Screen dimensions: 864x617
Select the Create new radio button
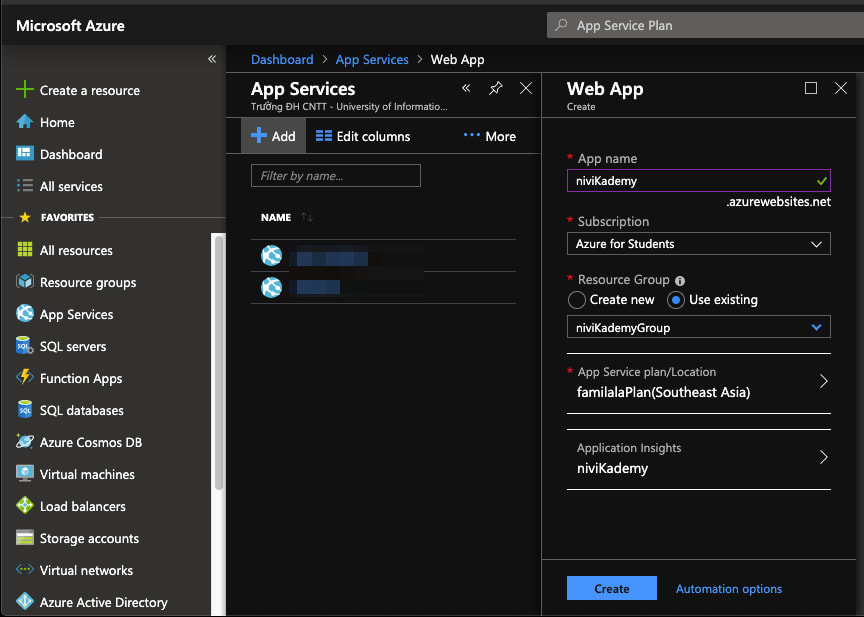point(576,300)
